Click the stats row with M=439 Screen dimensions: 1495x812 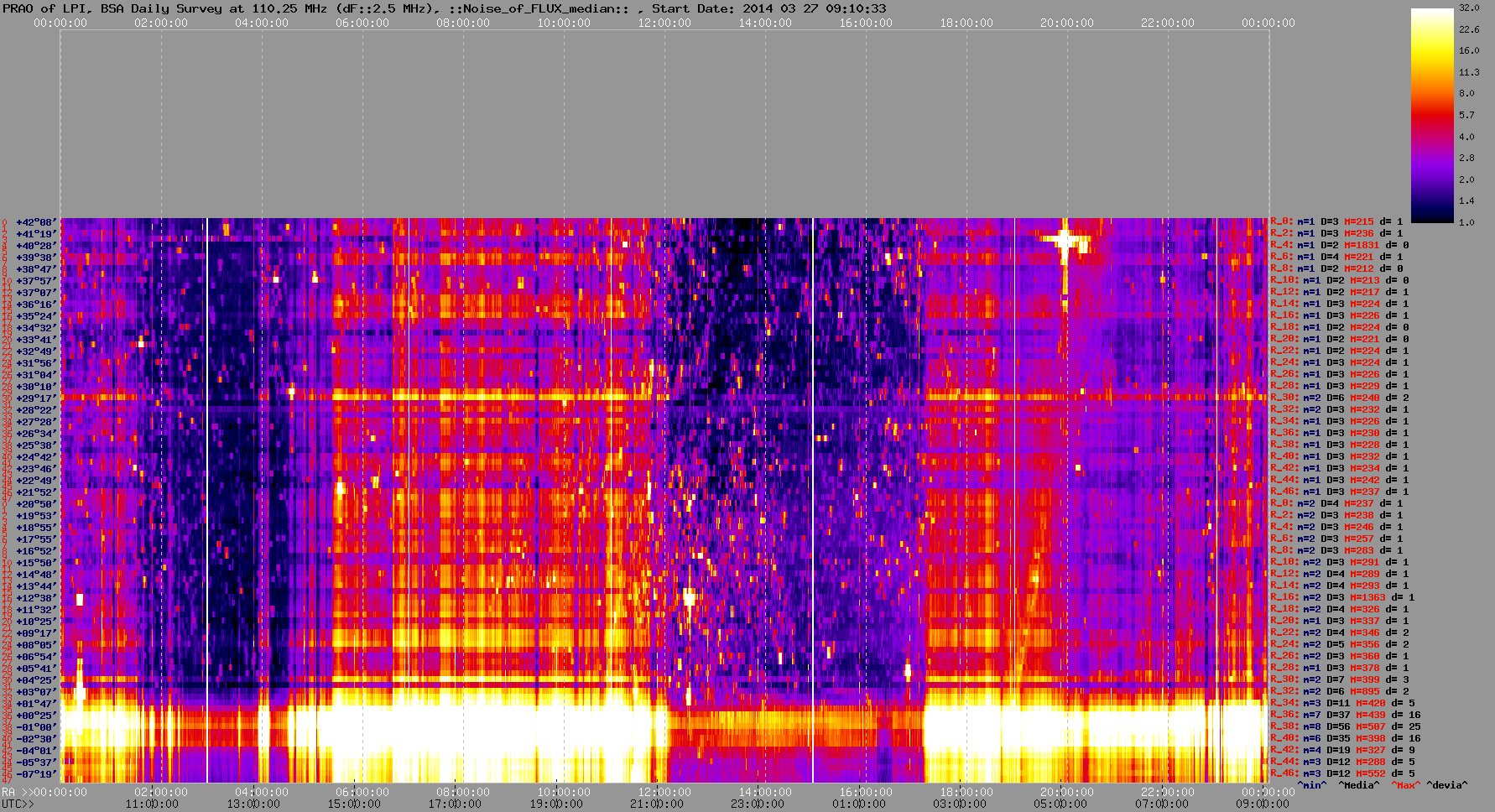click(x=1346, y=716)
